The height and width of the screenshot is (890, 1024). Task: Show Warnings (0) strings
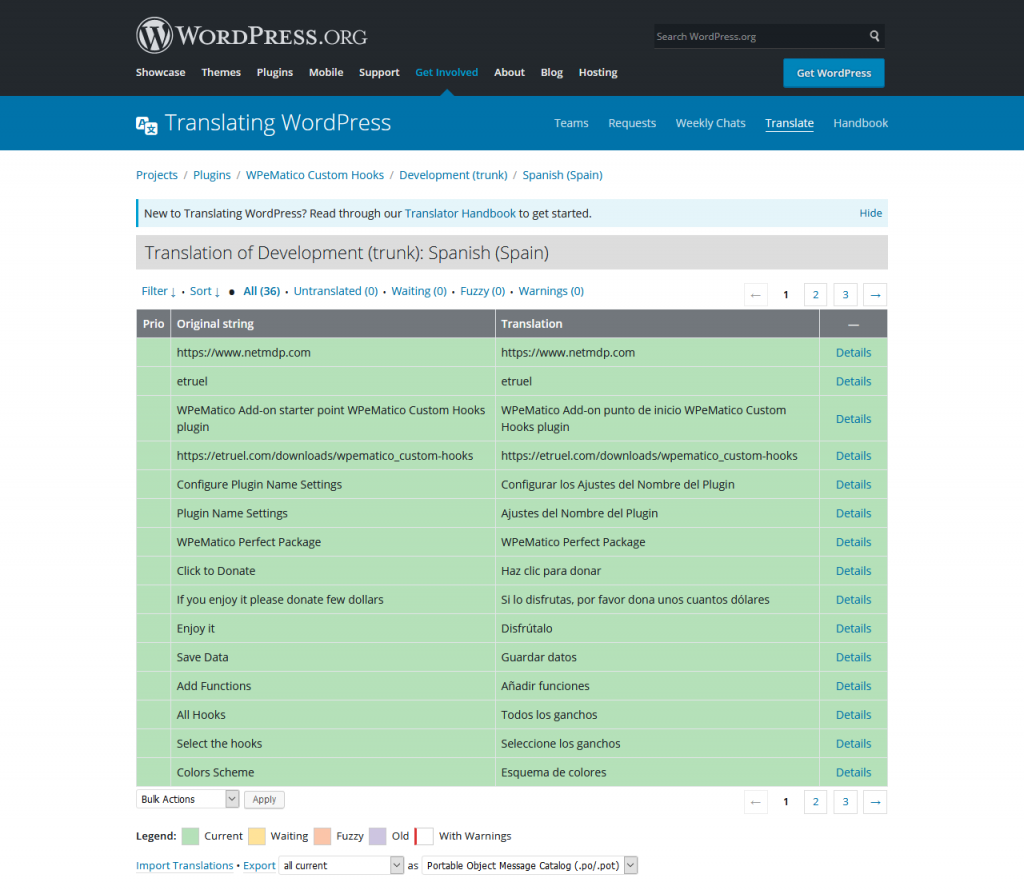point(551,291)
